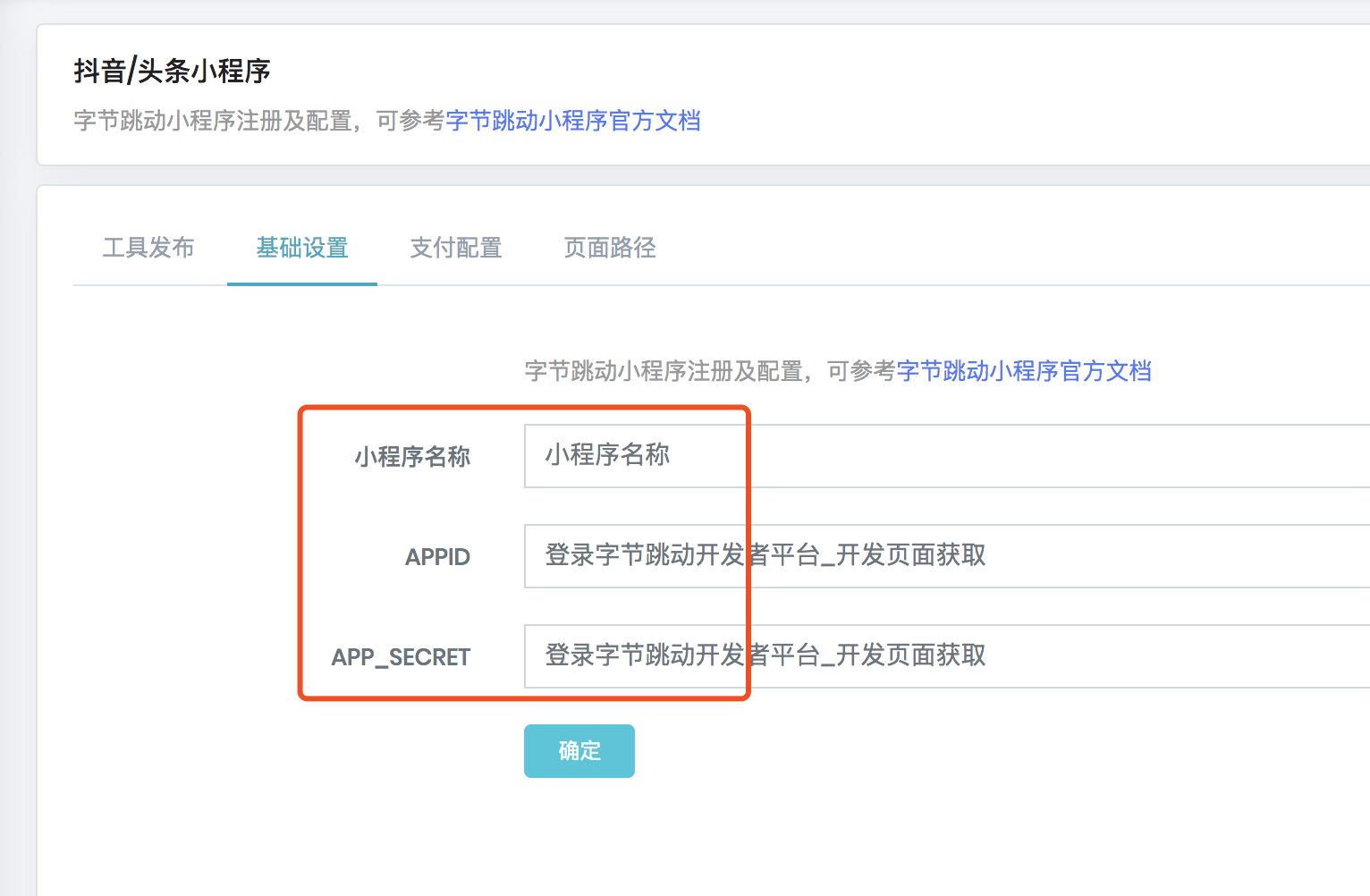The height and width of the screenshot is (896, 1370).
Task: Click into the APPID input field
Action: tap(947, 556)
